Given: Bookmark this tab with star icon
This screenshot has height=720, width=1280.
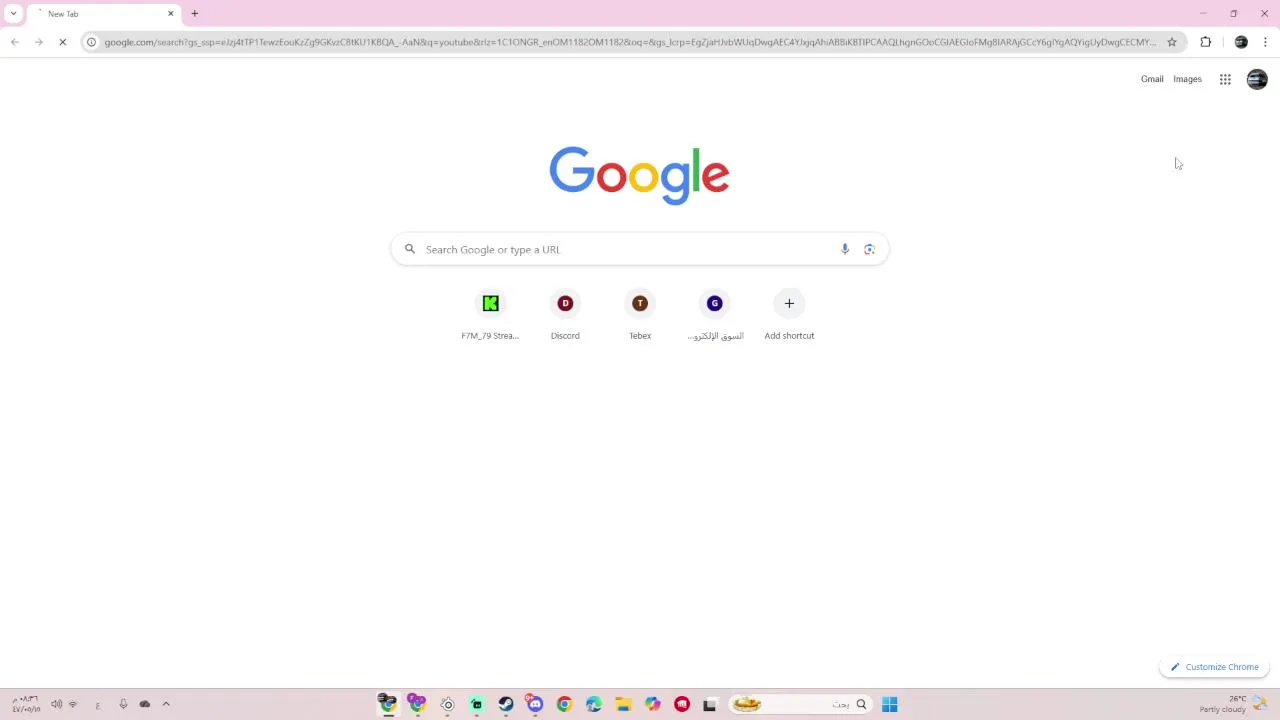Looking at the screenshot, I should tap(1172, 42).
